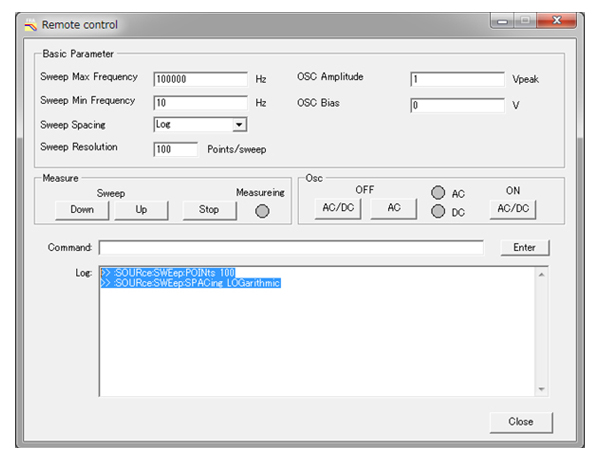Click the OSC Bias input field
Screen dimensions: 600x460
coord(457,104)
